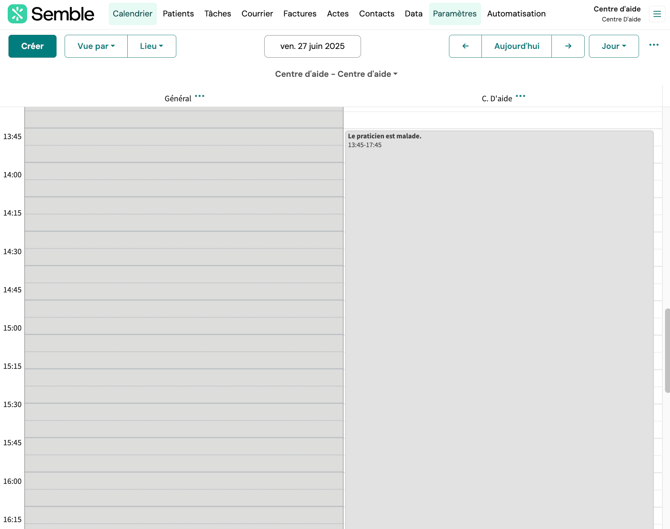This screenshot has width=670, height=529.
Task: Click the Général column header
Action: (178, 99)
